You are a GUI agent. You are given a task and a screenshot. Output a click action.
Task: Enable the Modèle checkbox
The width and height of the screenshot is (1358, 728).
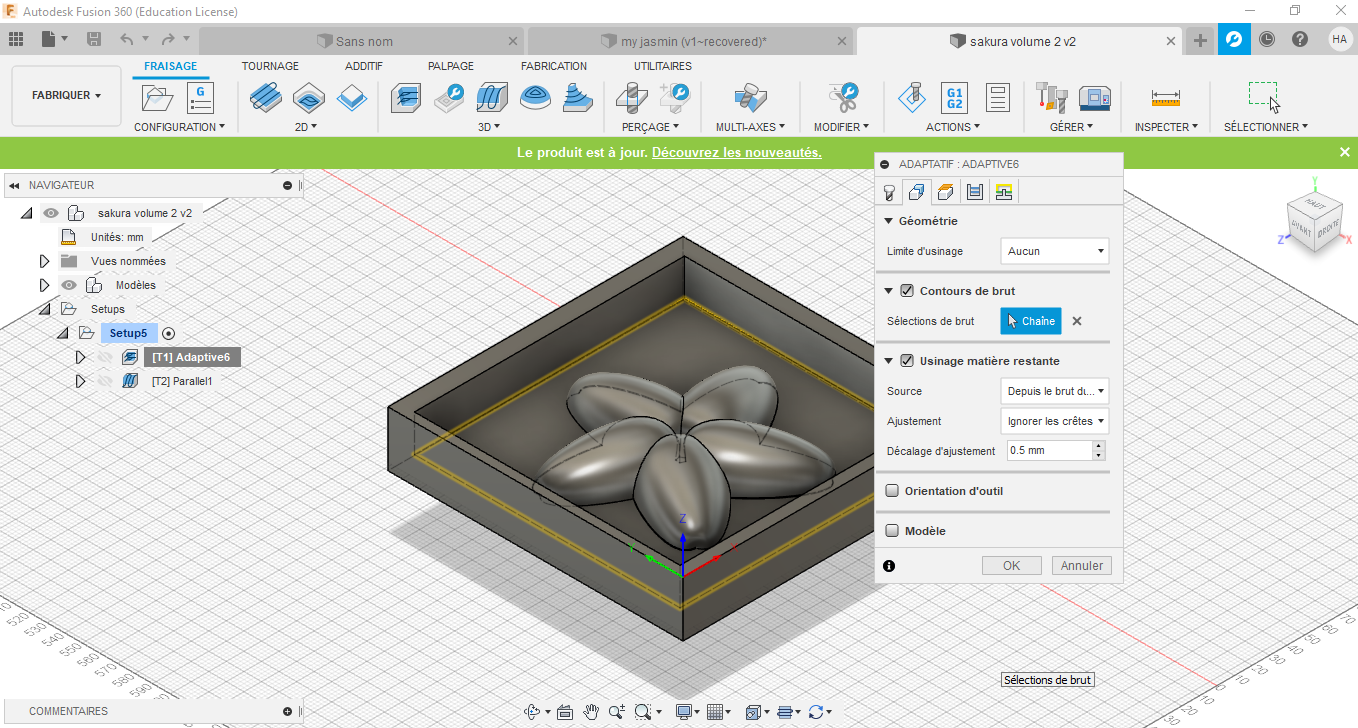892,531
